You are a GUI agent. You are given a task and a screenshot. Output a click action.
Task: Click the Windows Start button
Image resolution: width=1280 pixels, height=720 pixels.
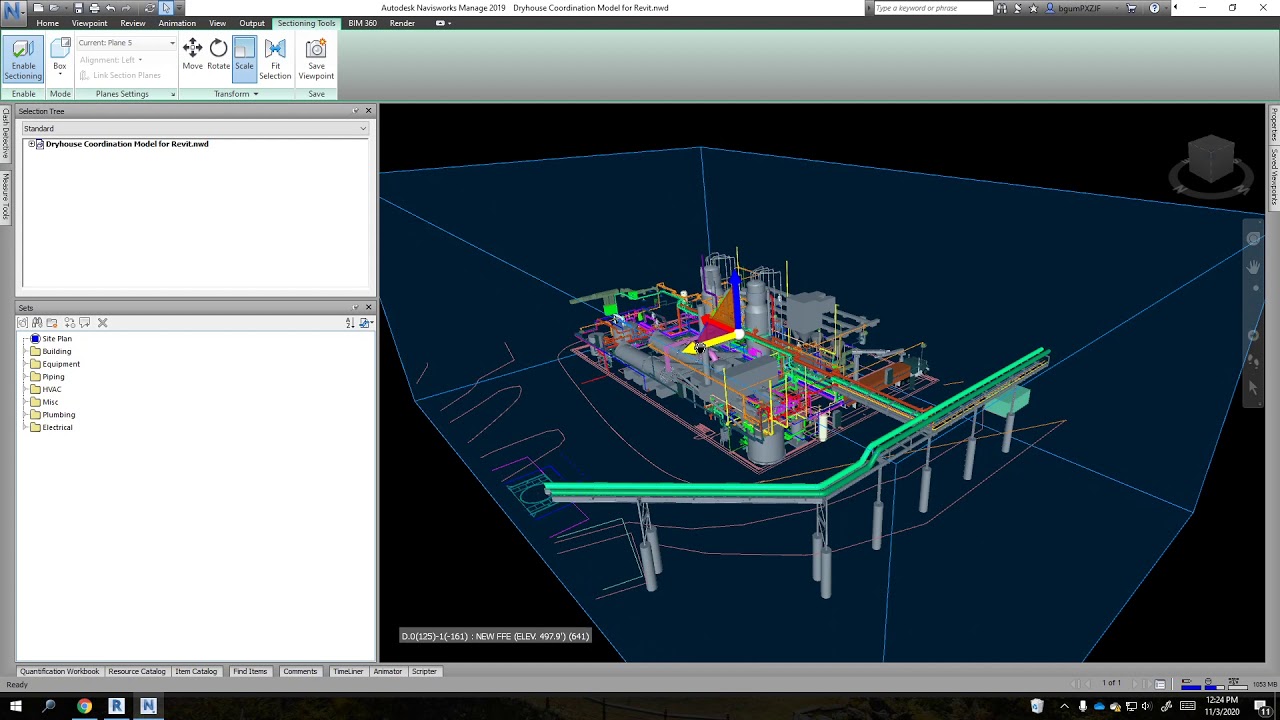click(x=15, y=707)
